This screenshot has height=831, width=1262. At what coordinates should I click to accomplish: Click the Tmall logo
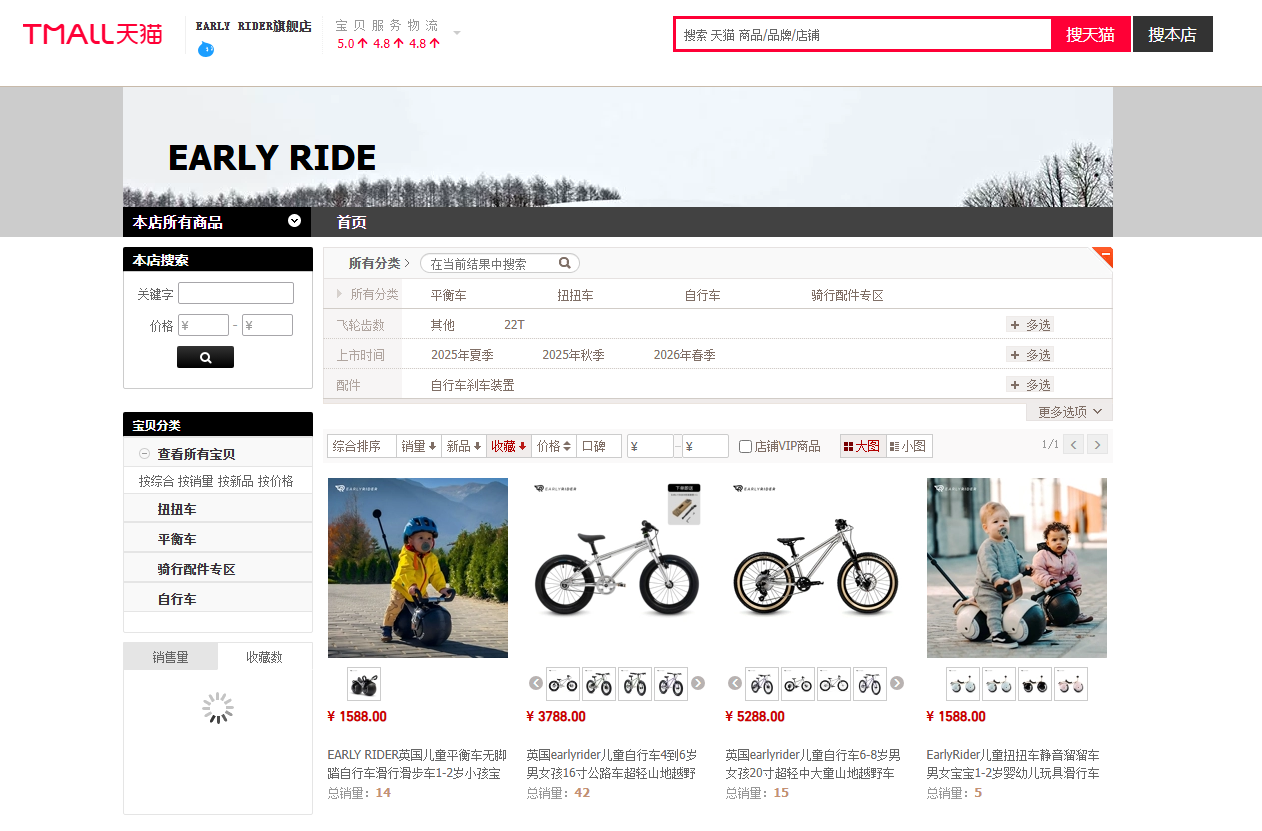tap(93, 34)
